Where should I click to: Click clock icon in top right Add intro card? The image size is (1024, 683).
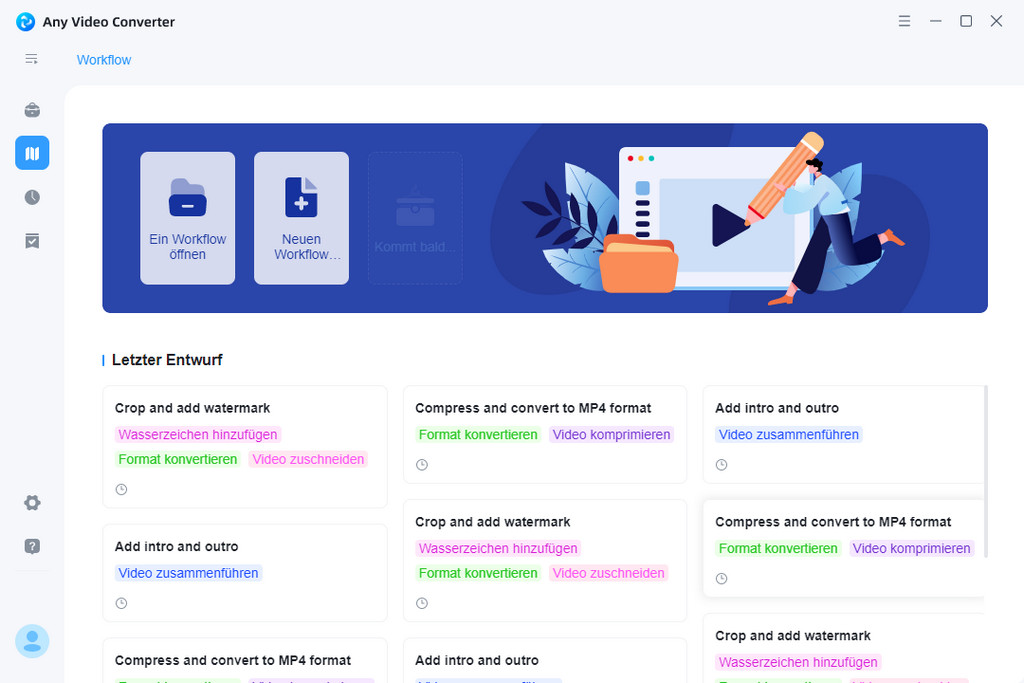pyautogui.click(x=722, y=465)
